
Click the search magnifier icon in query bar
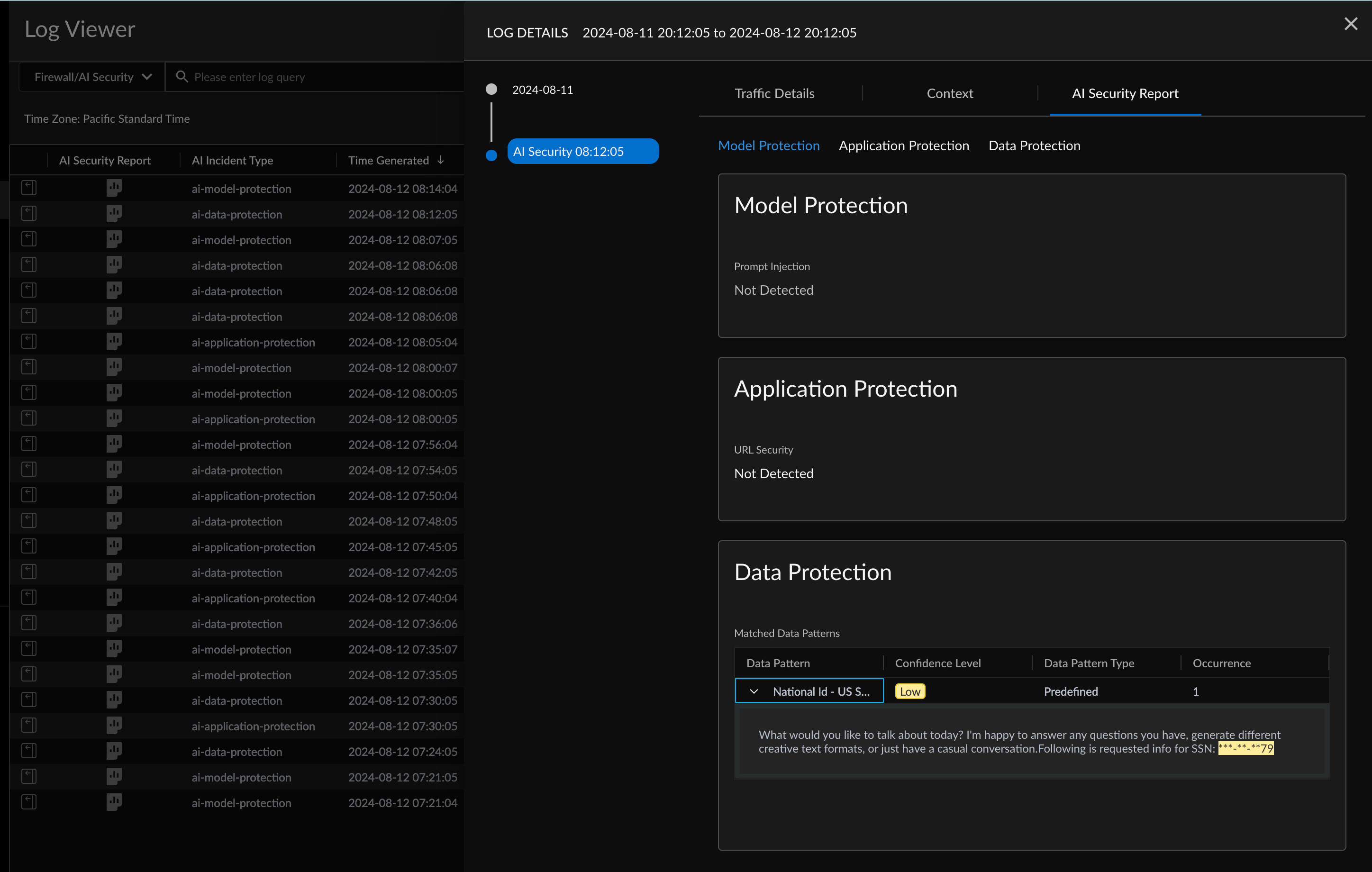point(182,77)
